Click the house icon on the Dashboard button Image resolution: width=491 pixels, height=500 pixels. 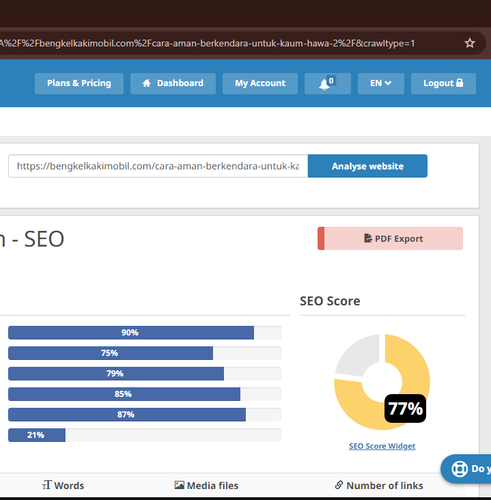point(147,83)
